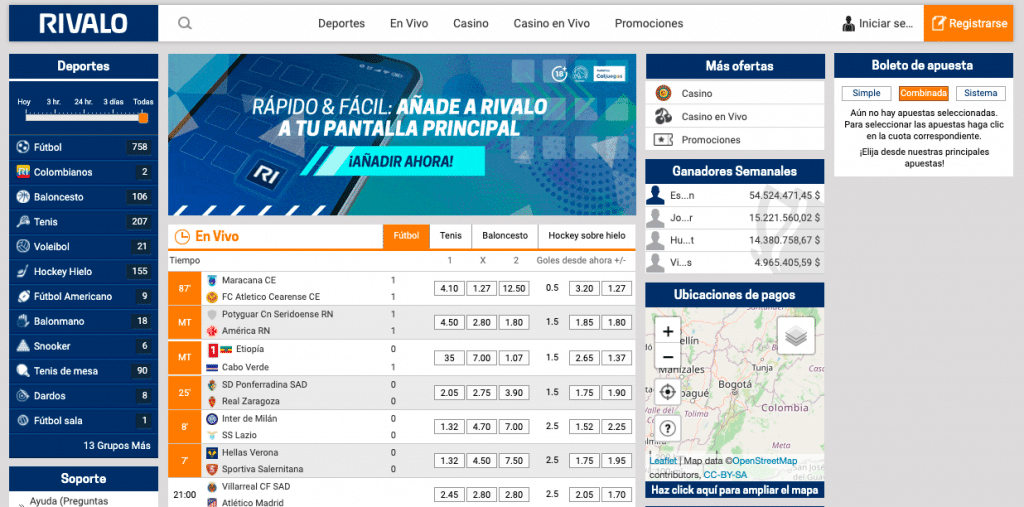This screenshot has width=1024, height=507.
Task: Click the Snooker triangle icon
Action: pyautogui.click(x=23, y=346)
